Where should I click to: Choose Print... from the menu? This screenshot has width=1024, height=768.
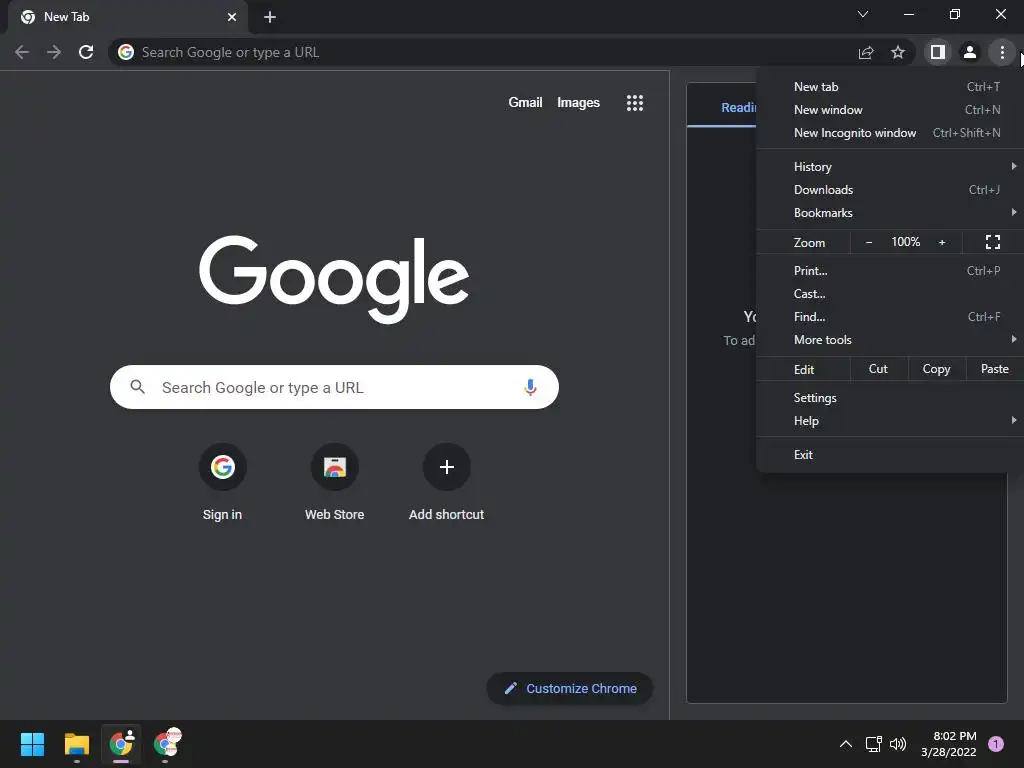(x=890, y=270)
